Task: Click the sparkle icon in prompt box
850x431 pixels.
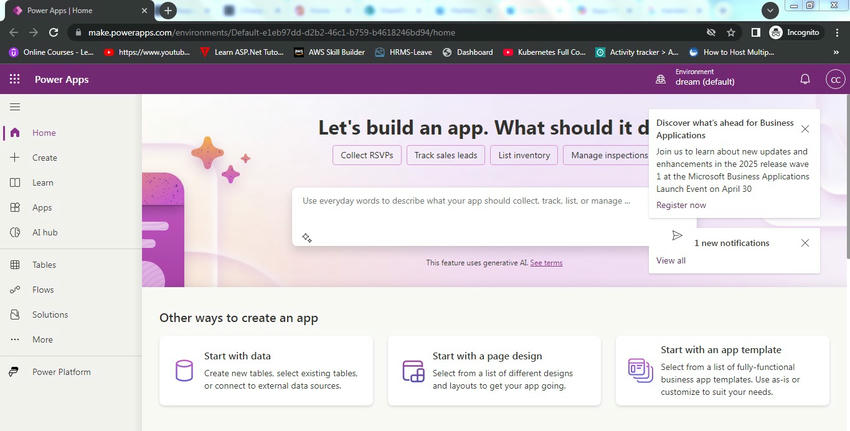Action: click(307, 237)
